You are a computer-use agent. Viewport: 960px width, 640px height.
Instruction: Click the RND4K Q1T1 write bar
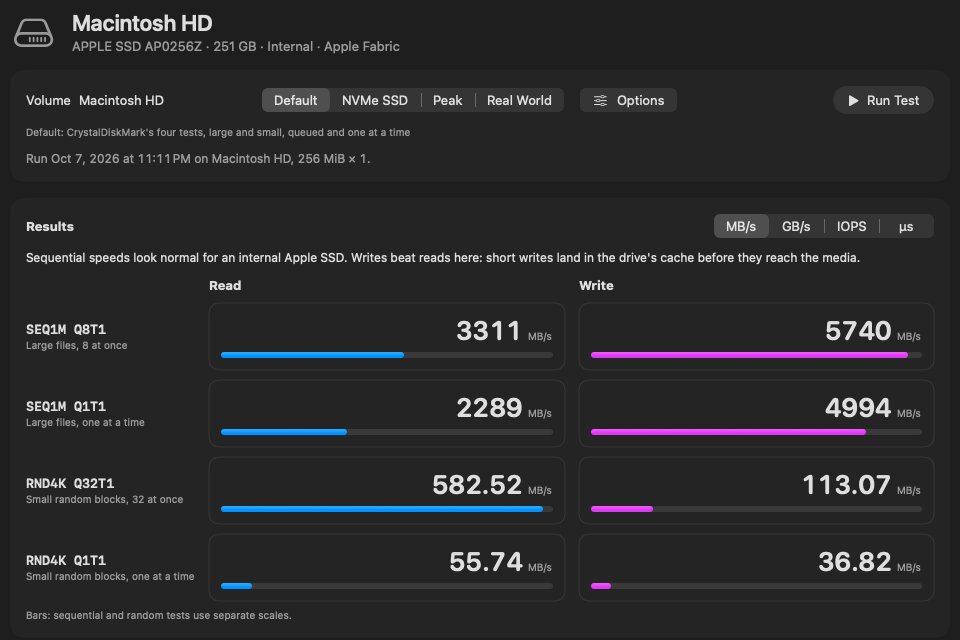[x=756, y=586]
